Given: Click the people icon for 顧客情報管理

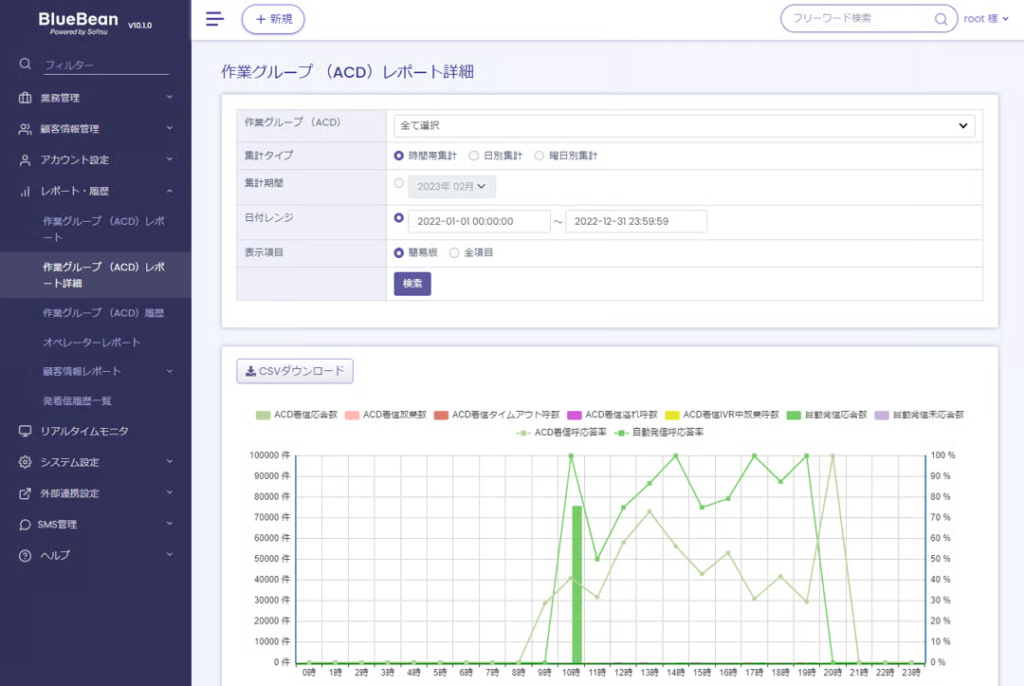Looking at the screenshot, I should [25, 129].
